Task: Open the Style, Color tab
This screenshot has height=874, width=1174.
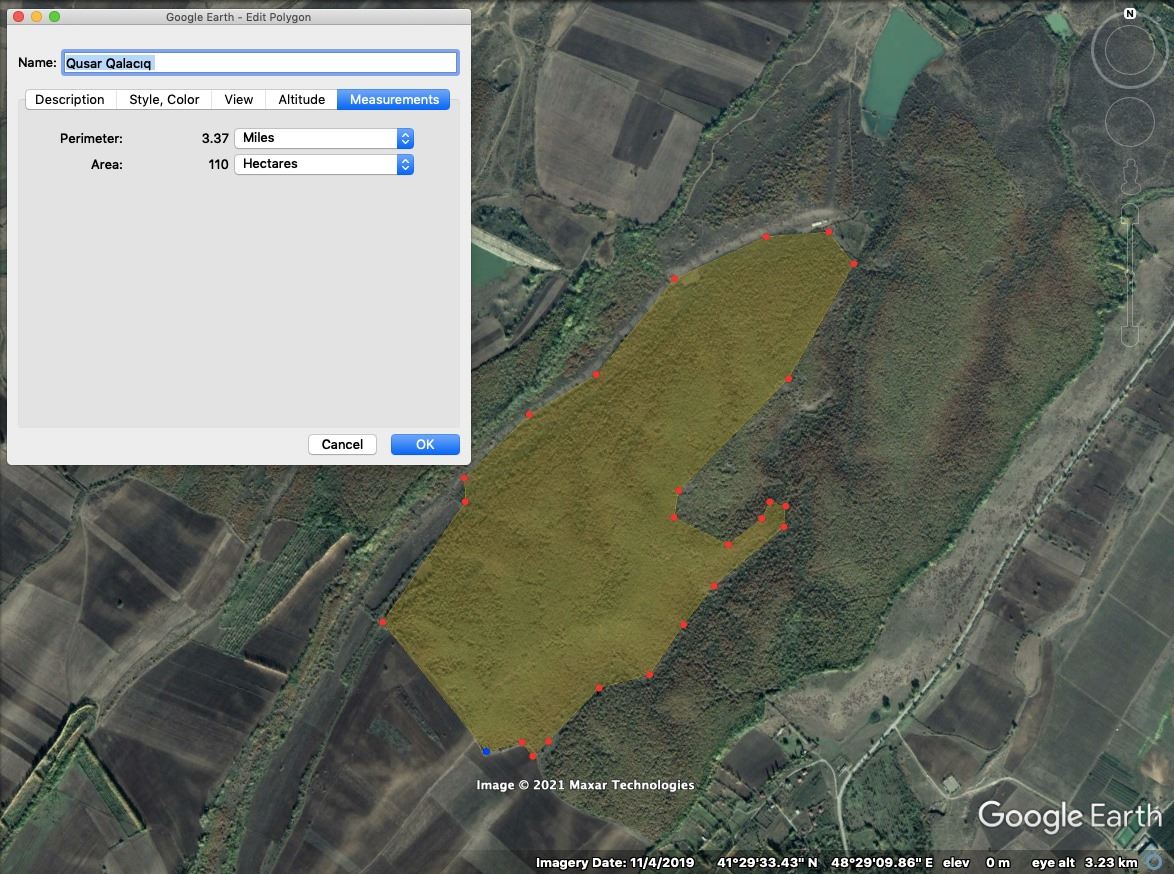Action: [x=164, y=100]
